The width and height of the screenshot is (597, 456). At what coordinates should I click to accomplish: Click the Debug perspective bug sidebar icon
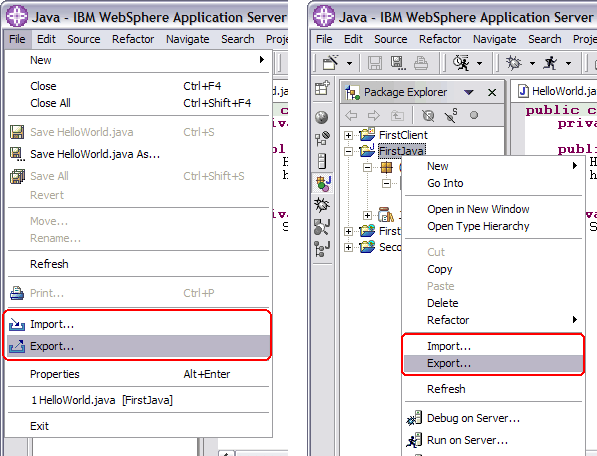pos(322,205)
